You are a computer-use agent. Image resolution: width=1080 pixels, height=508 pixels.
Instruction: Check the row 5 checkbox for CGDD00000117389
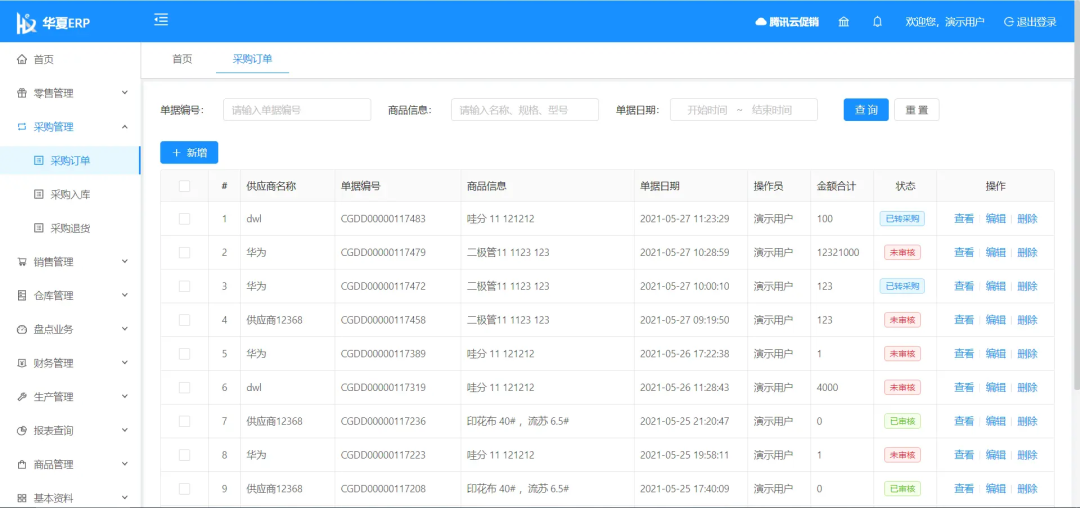point(184,354)
